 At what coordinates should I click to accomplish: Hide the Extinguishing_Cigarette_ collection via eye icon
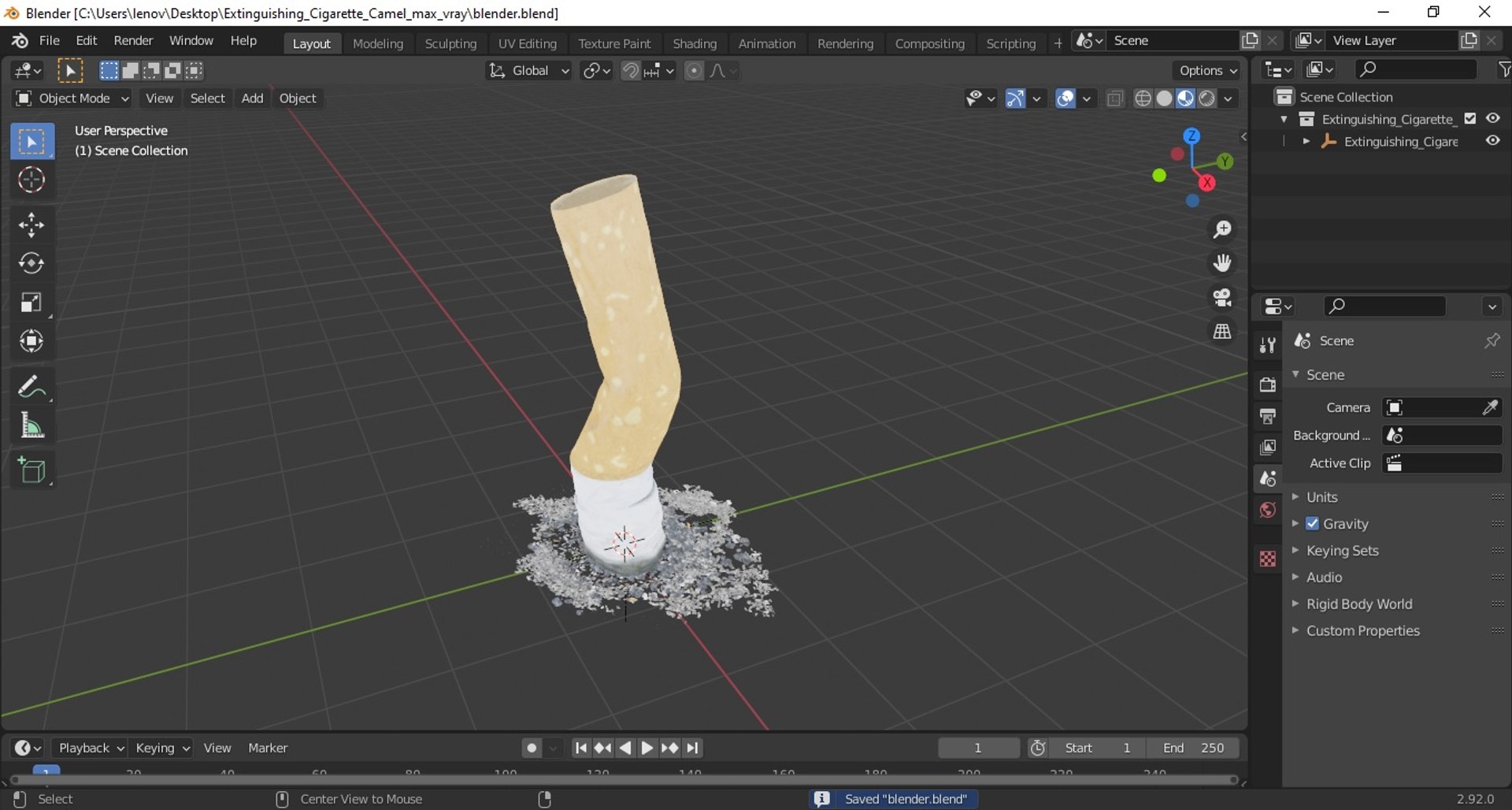(x=1493, y=118)
